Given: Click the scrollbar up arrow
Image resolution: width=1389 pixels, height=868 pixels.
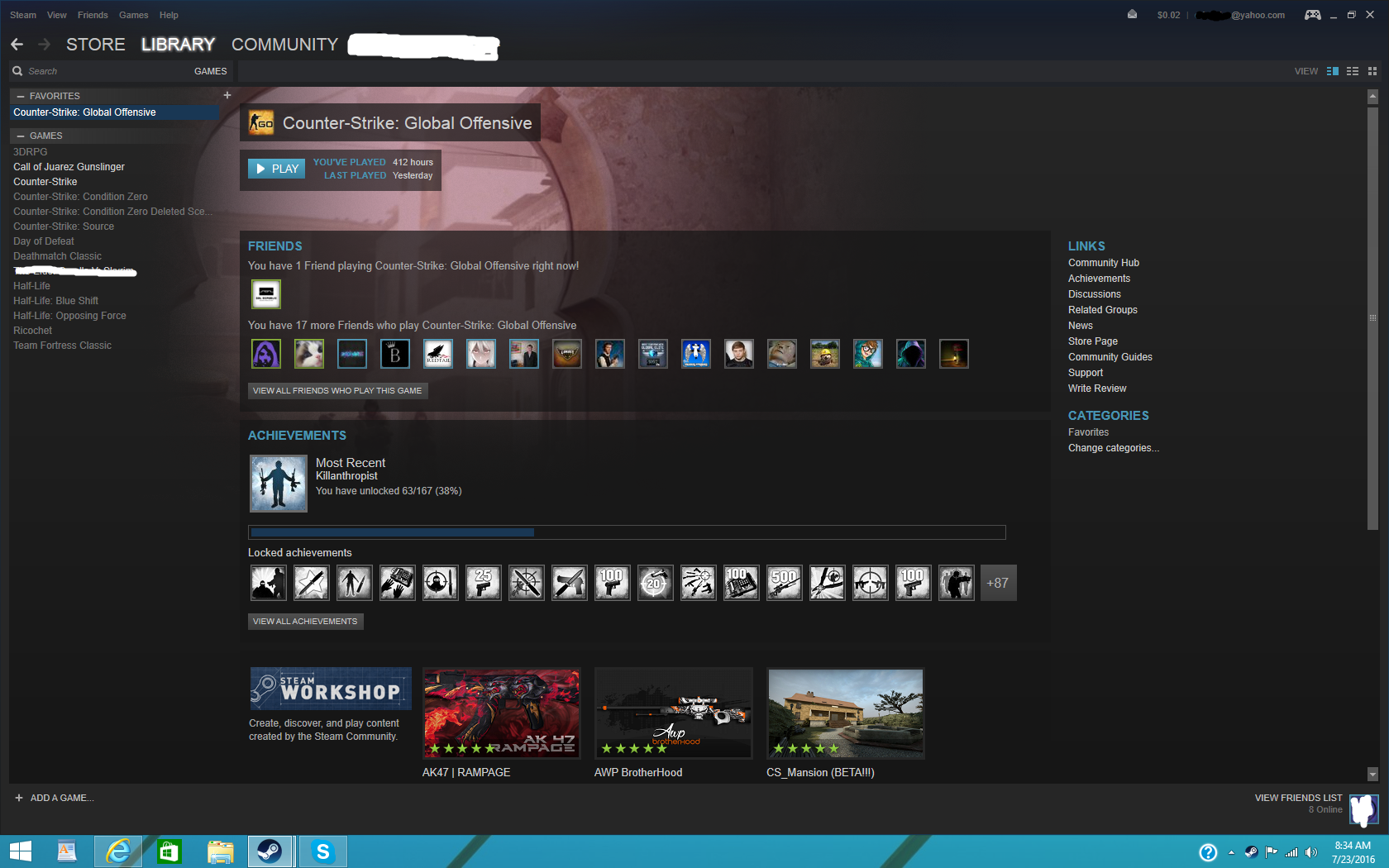Looking at the screenshot, I should click(1372, 97).
